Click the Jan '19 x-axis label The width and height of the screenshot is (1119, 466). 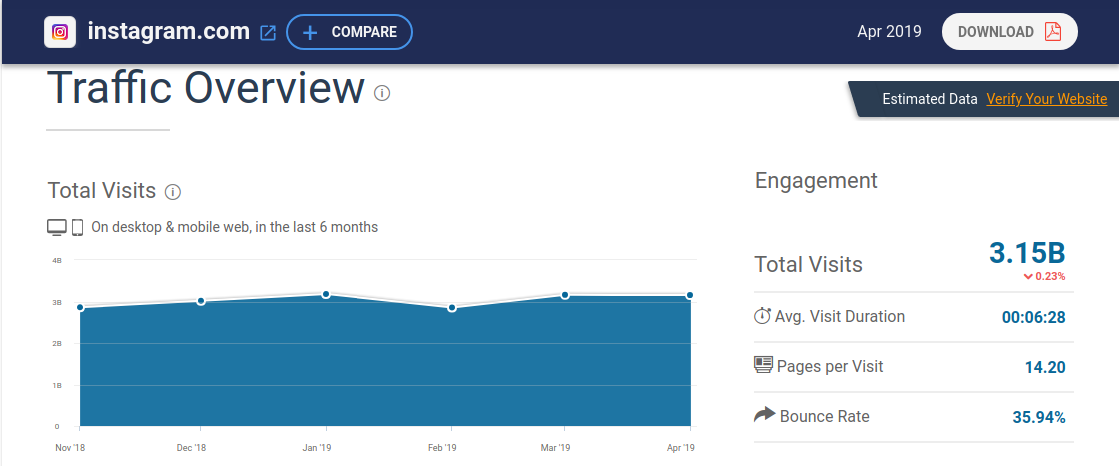coord(317,448)
